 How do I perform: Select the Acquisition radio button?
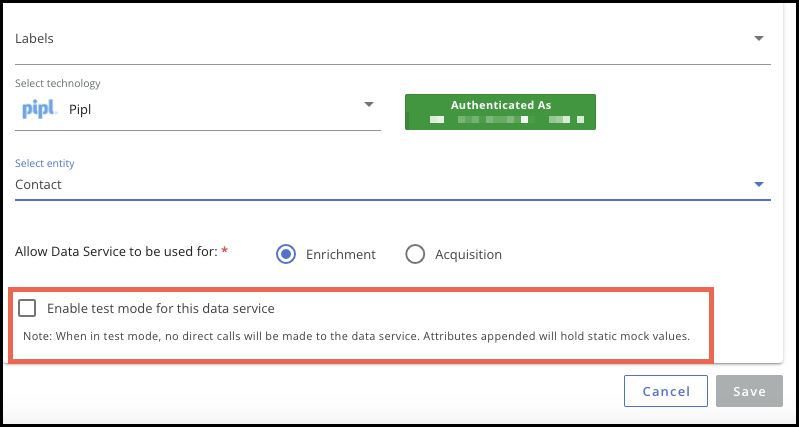(415, 254)
